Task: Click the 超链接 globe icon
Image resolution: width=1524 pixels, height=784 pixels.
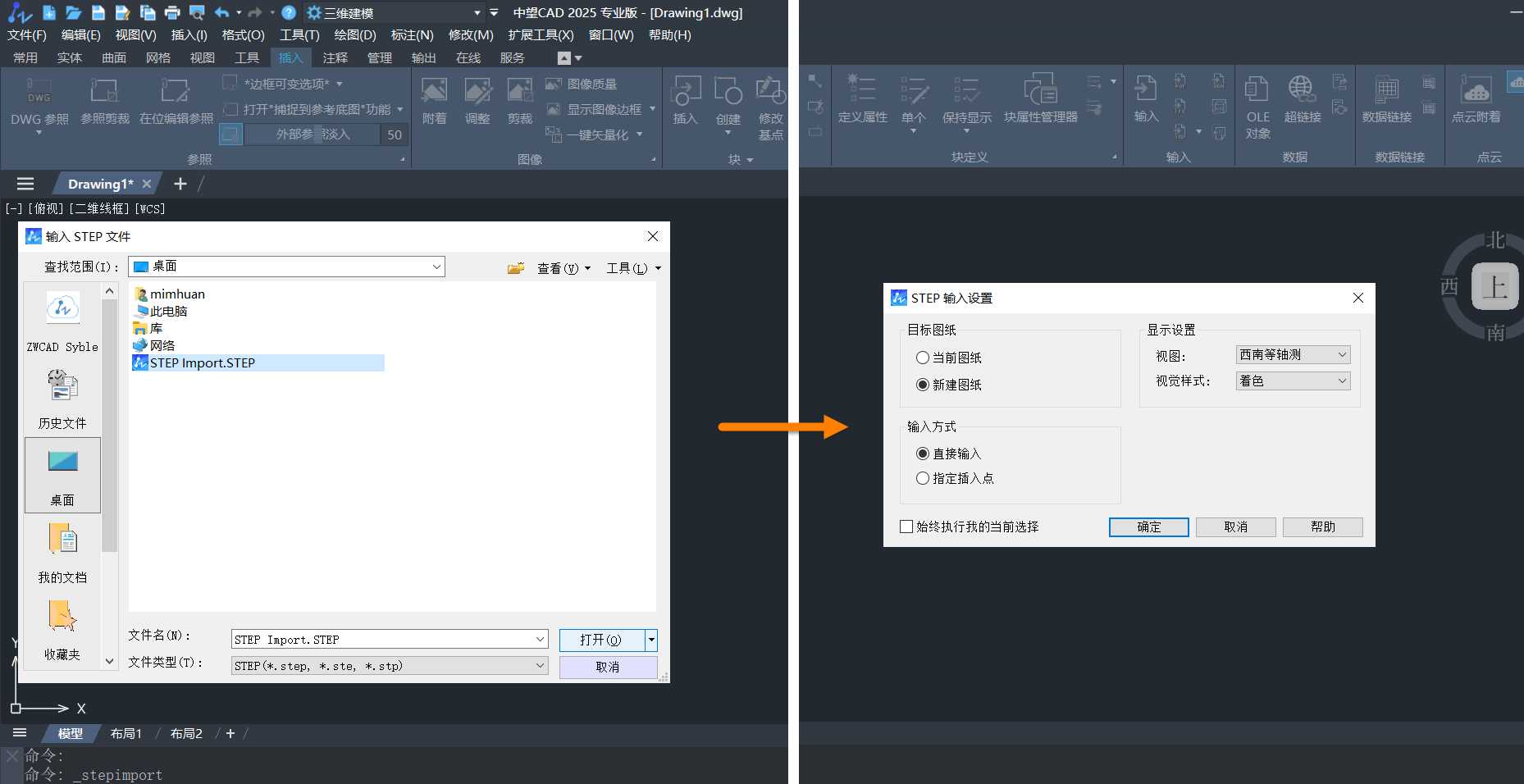Action: click(1302, 89)
